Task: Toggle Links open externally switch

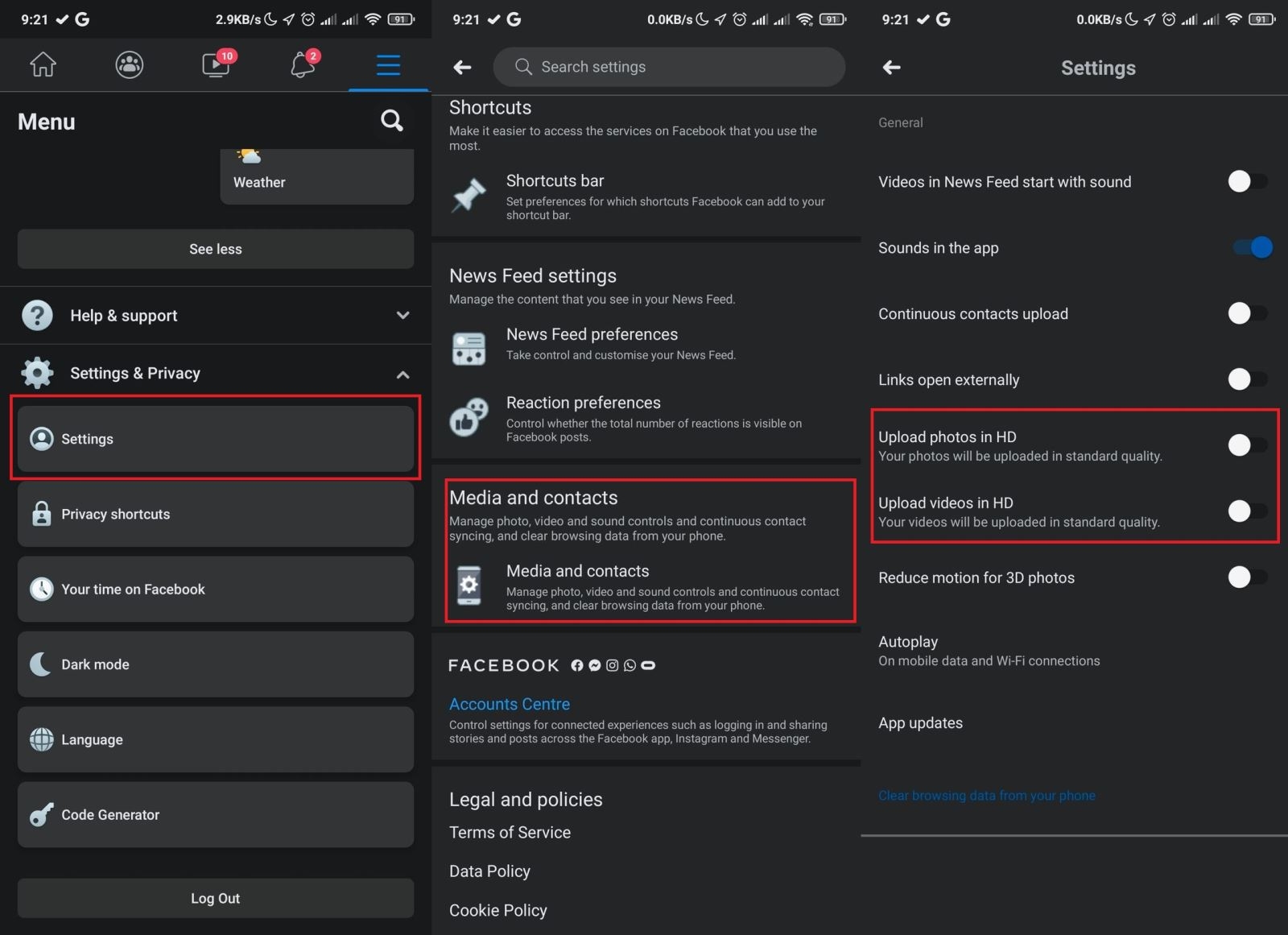Action: pos(1246,379)
